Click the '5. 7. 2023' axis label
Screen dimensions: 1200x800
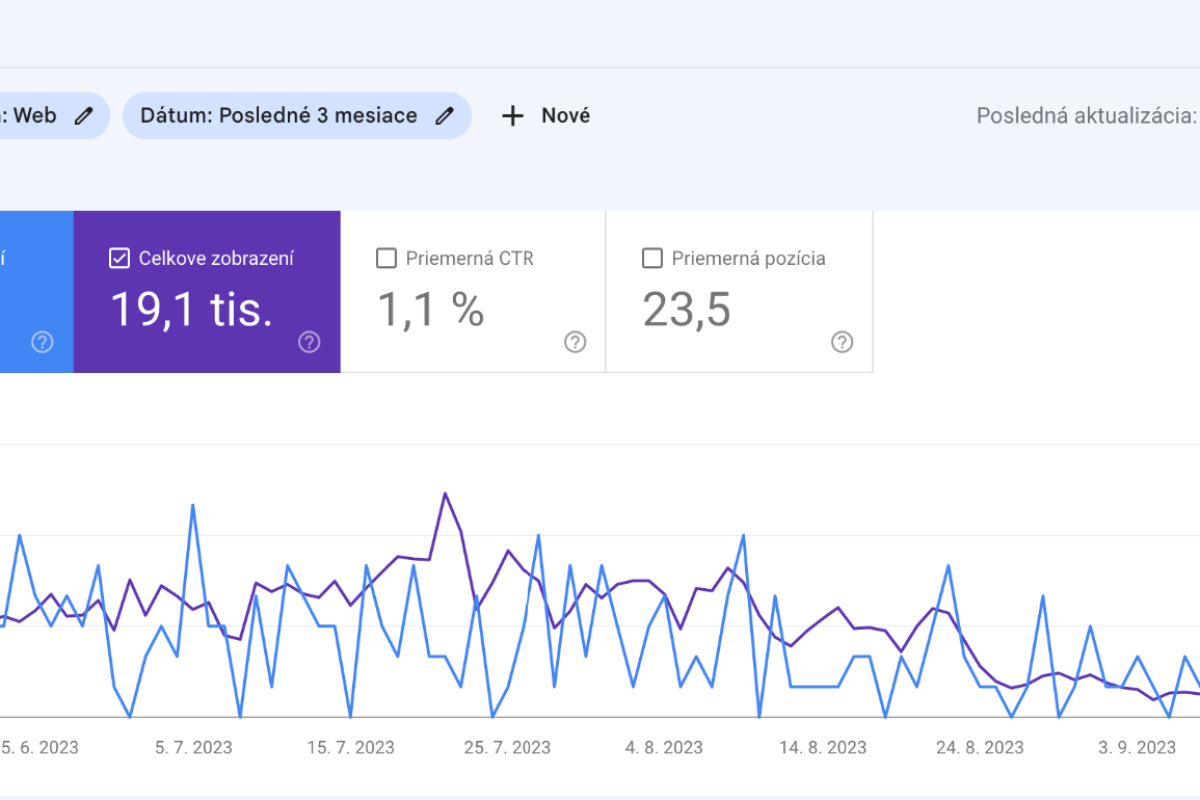pos(192,747)
